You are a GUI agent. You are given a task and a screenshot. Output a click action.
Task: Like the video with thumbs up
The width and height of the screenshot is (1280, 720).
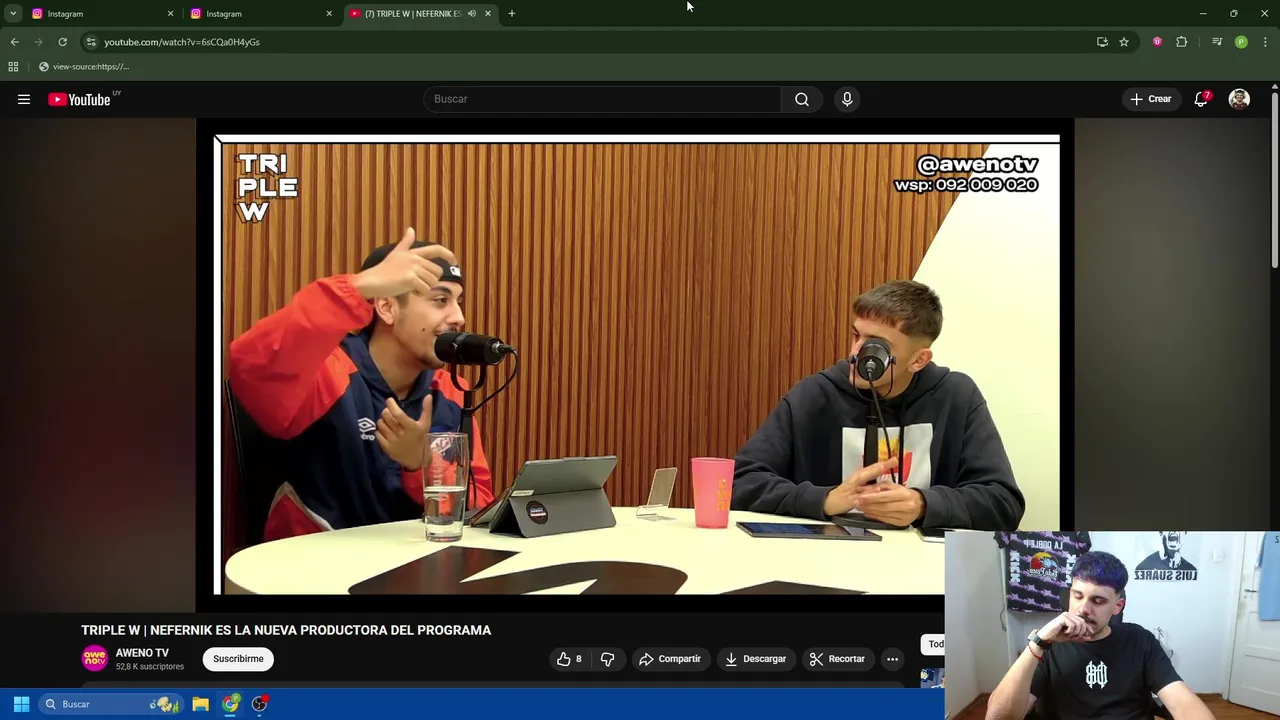pyautogui.click(x=568, y=659)
